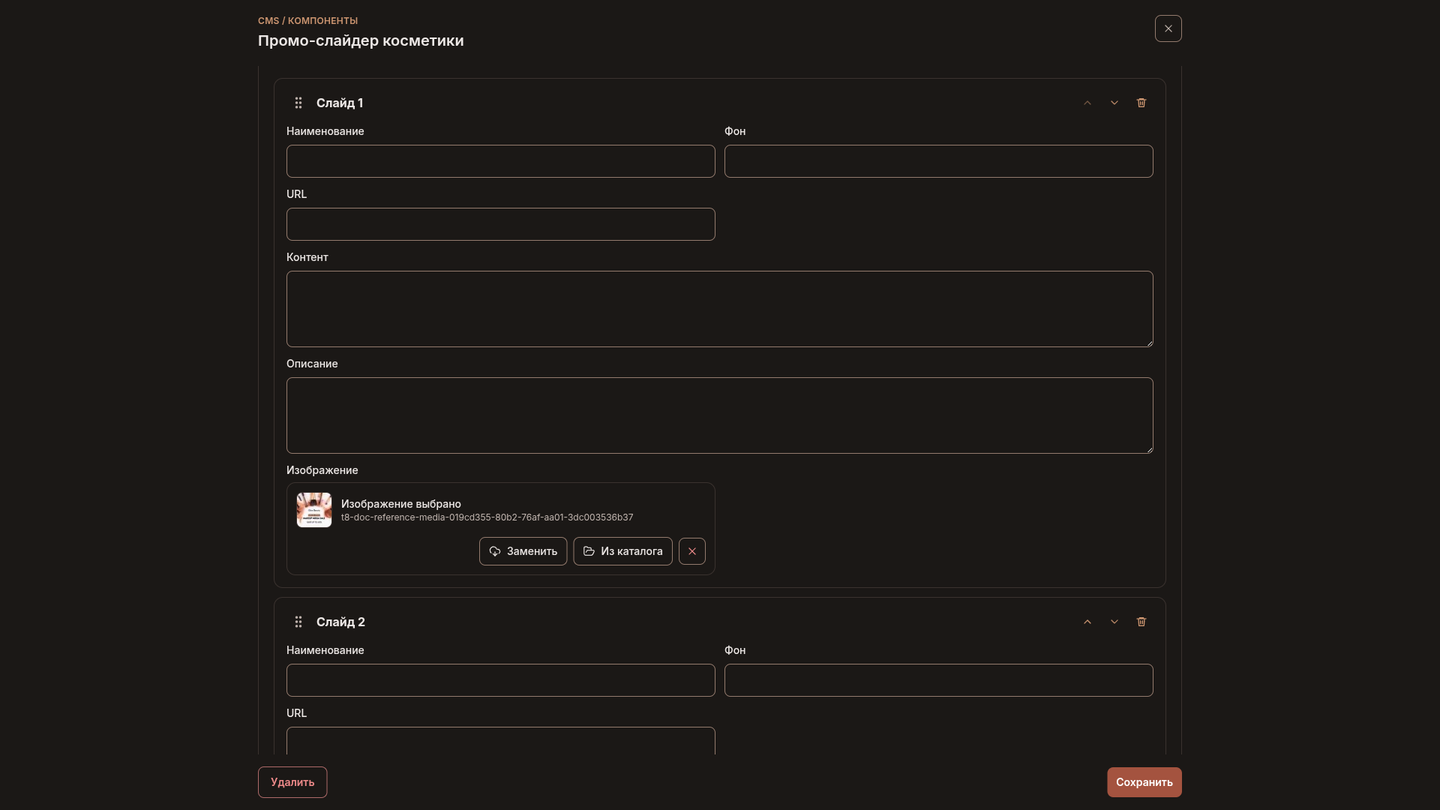Viewport: 1440px width, 810px height.
Task: Move Слайд 1 down with chevron icon
Action: [x=1114, y=103]
